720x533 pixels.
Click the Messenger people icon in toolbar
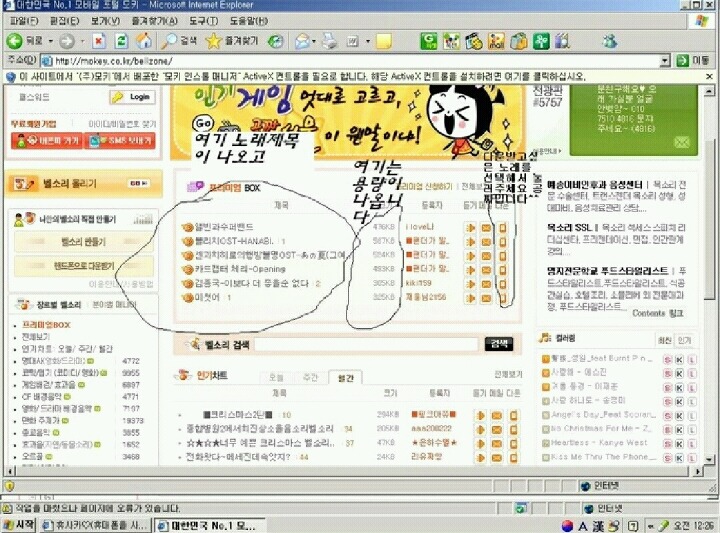[610, 41]
